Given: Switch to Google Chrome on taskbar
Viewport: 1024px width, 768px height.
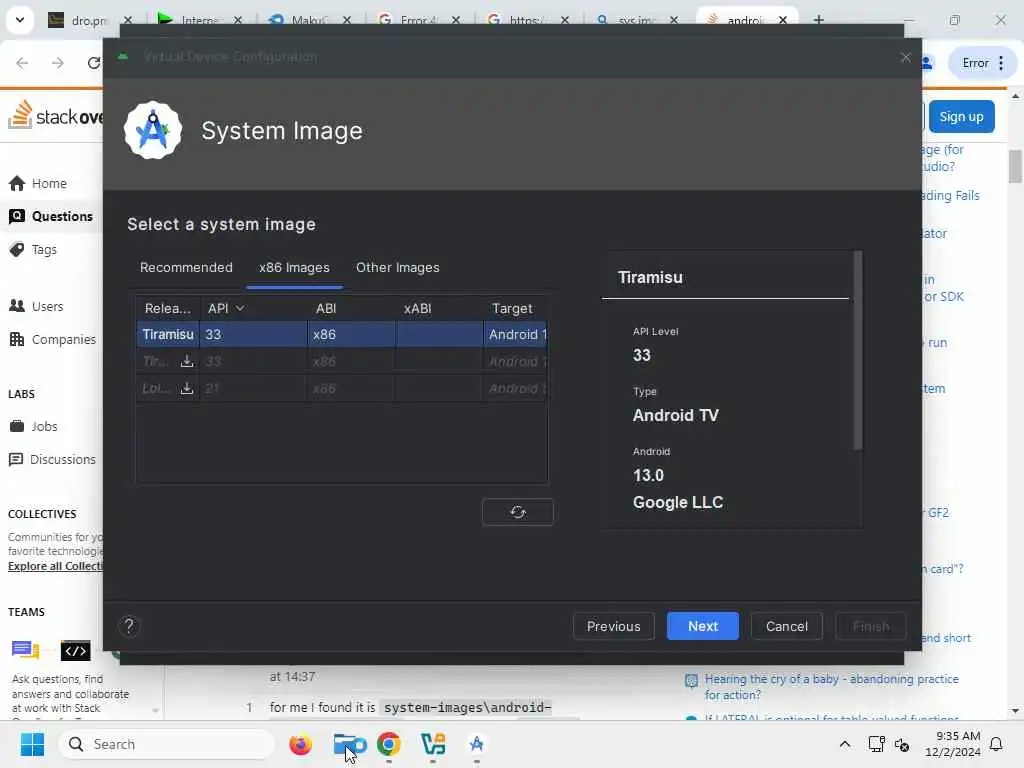Looking at the screenshot, I should (x=389, y=744).
